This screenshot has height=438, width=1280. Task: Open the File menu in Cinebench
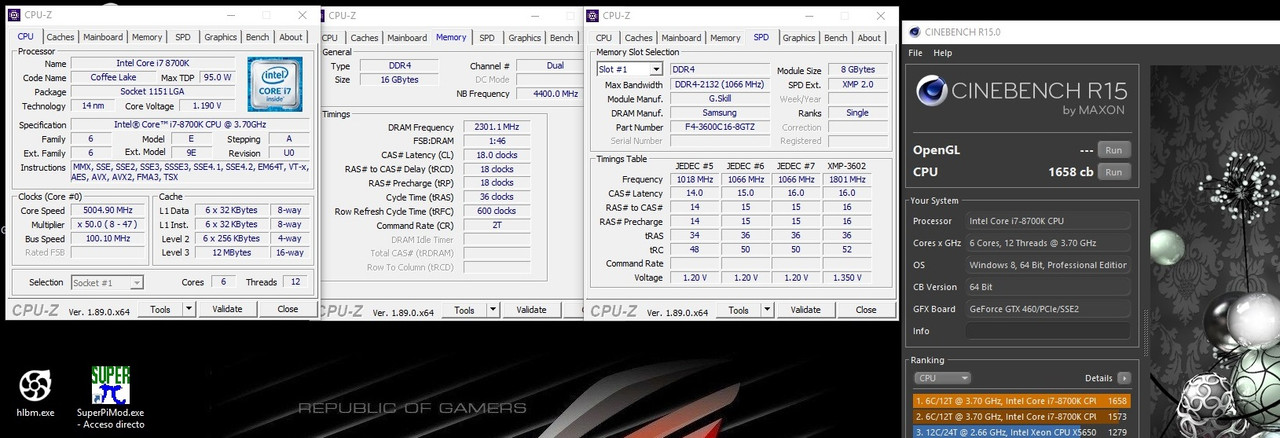click(916, 53)
